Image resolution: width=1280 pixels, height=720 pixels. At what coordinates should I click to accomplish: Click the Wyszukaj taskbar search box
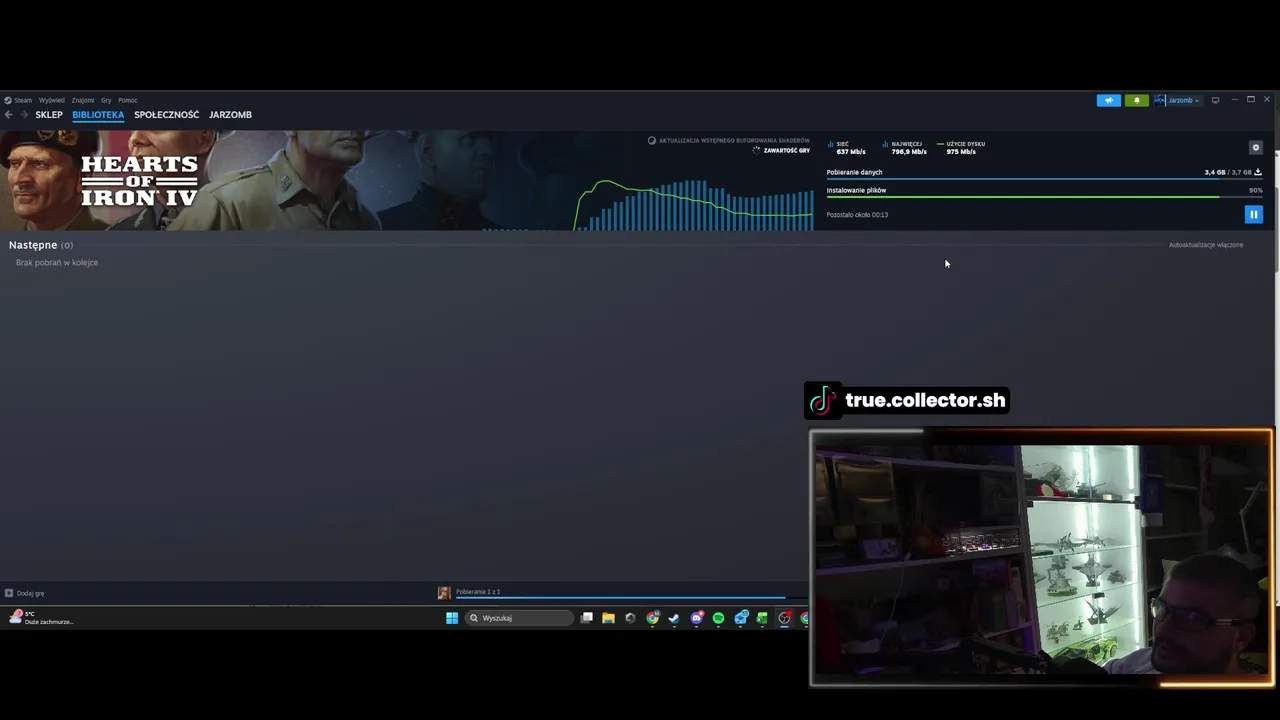pos(520,618)
